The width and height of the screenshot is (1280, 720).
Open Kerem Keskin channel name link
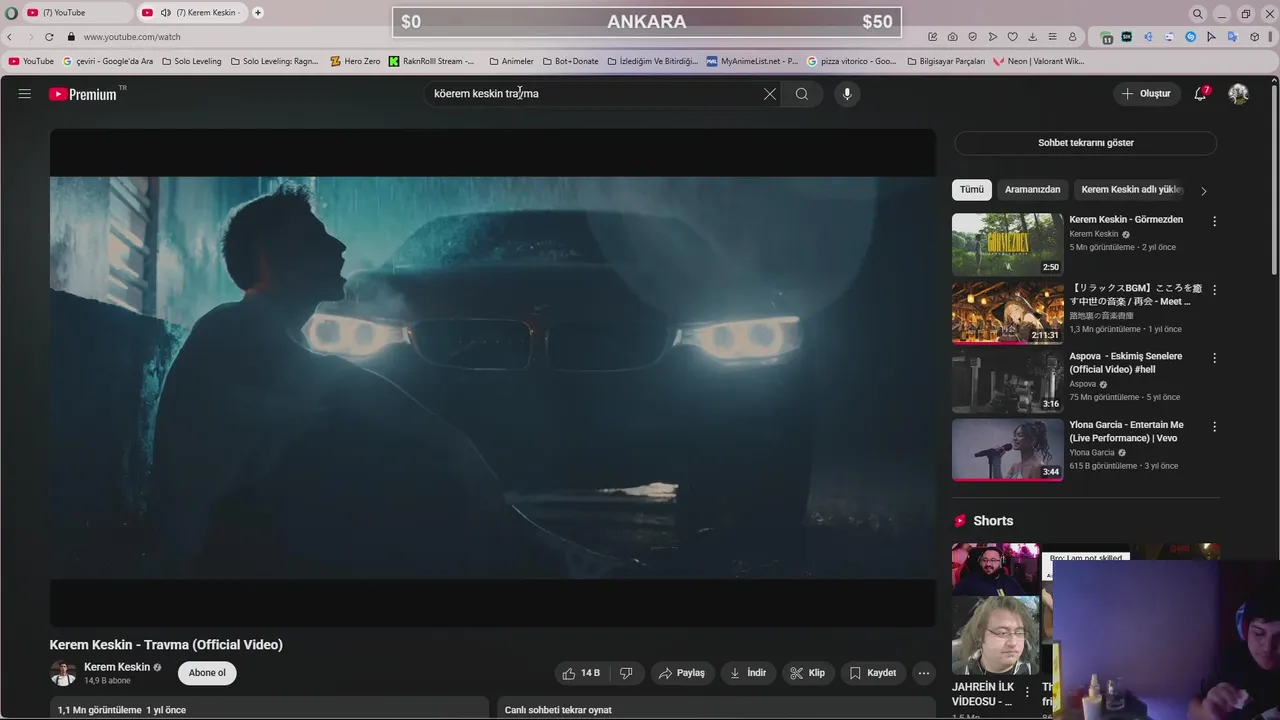pyautogui.click(x=117, y=667)
